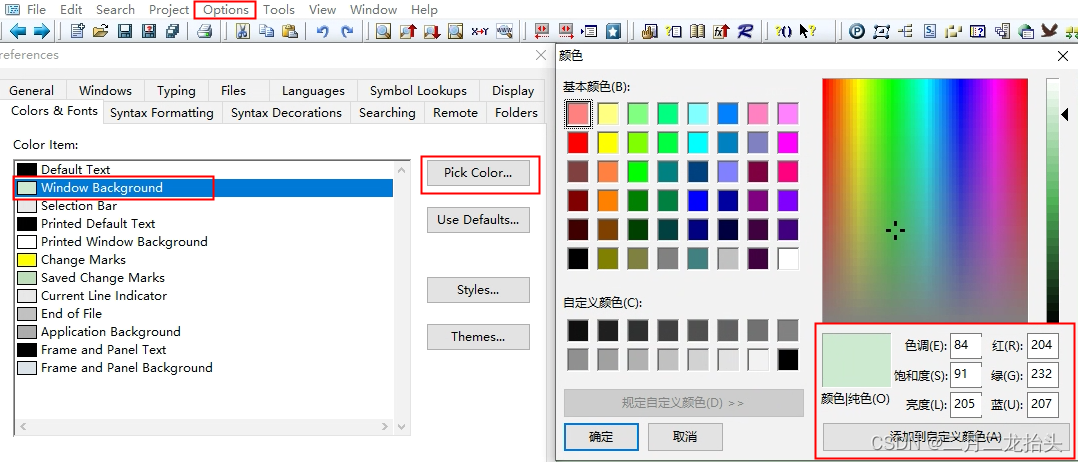This screenshot has width=1078, height=462.
Task: Switch to the Symbol Lookups tab
Action: 418,91
